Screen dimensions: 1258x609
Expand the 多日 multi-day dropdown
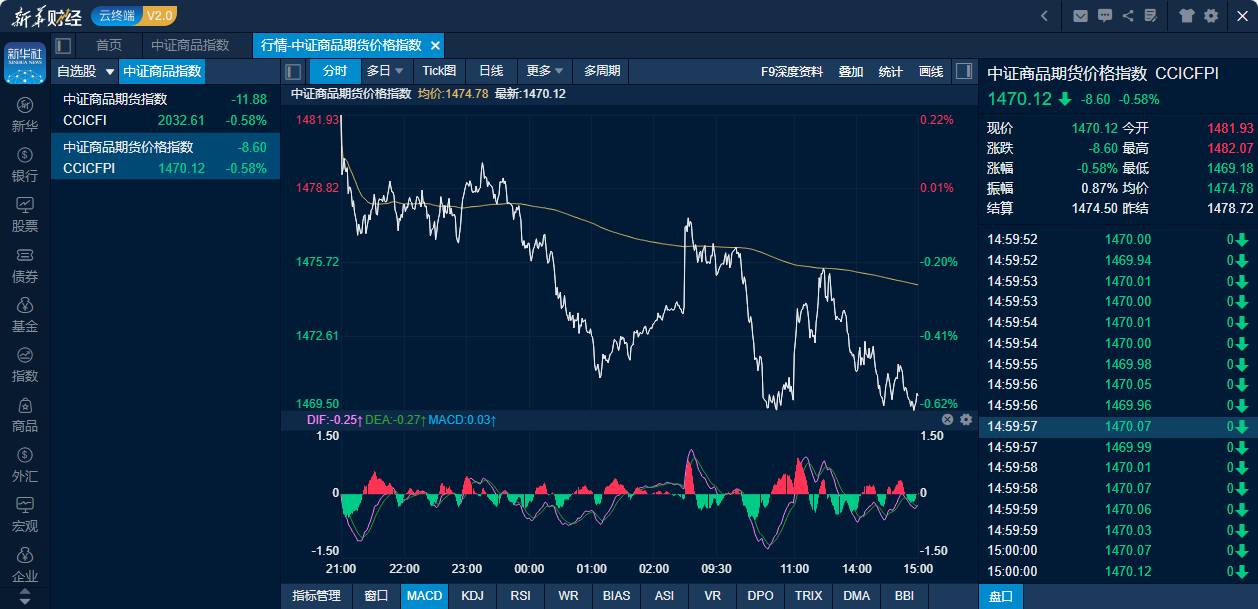click(399, 71)
